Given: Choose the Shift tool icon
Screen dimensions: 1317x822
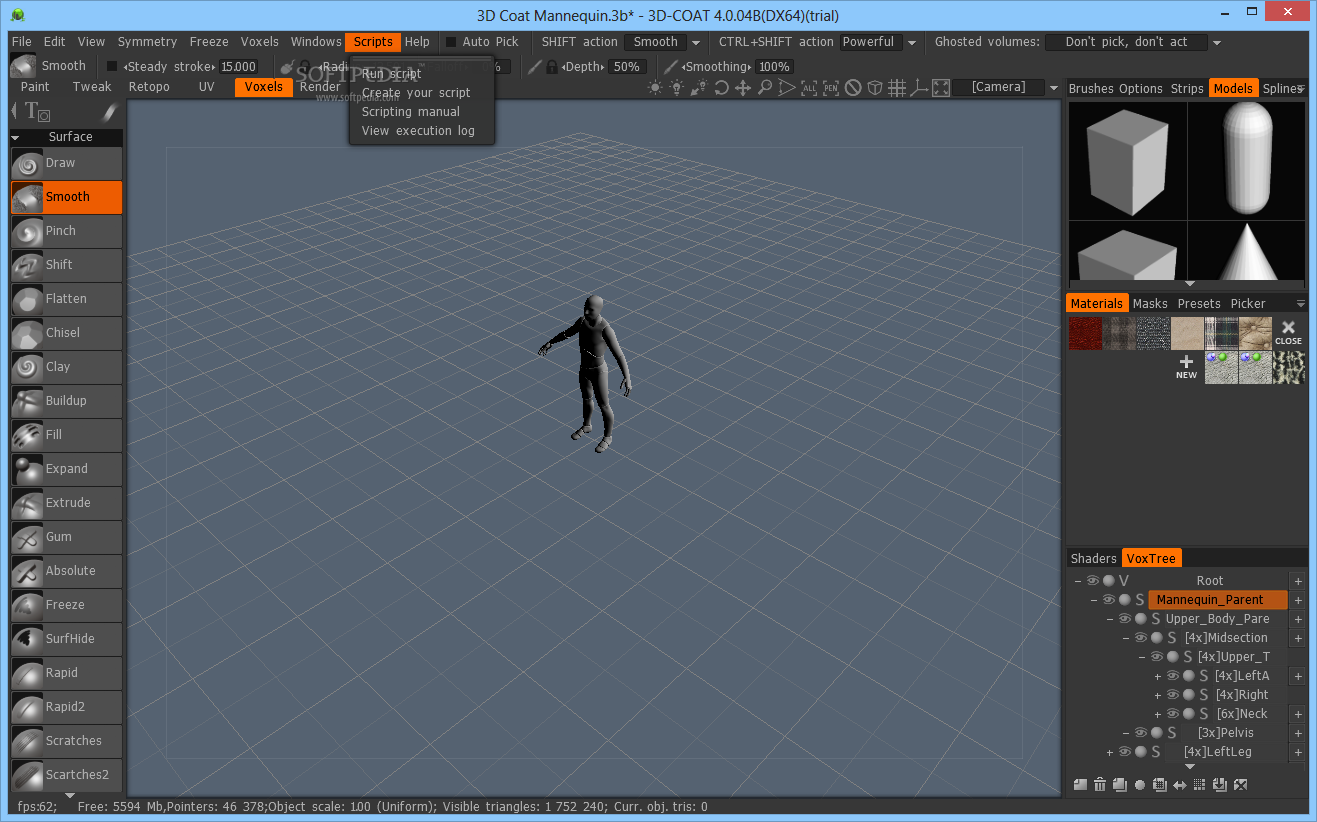Looking at the screenshot, I should (x=27, y=265).
